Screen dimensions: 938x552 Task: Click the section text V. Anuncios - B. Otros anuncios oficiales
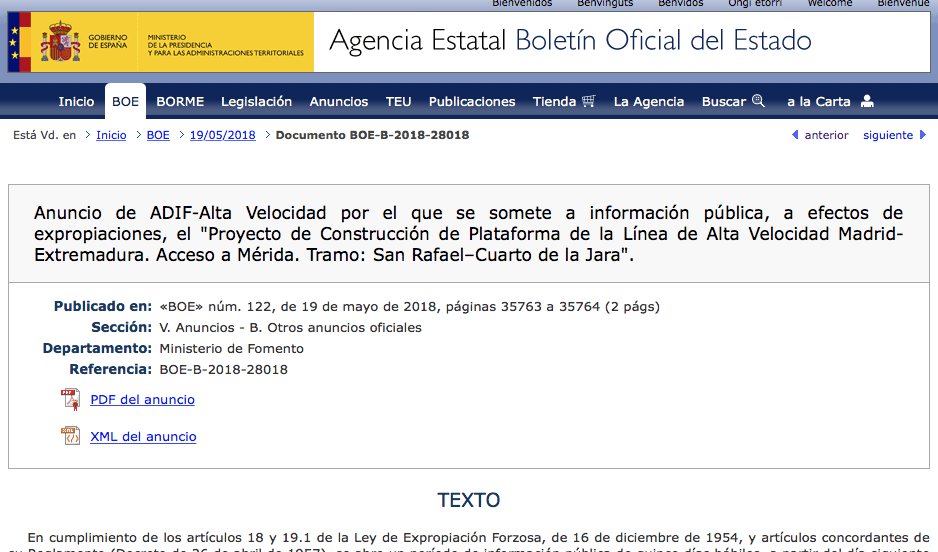coord(290,328)
